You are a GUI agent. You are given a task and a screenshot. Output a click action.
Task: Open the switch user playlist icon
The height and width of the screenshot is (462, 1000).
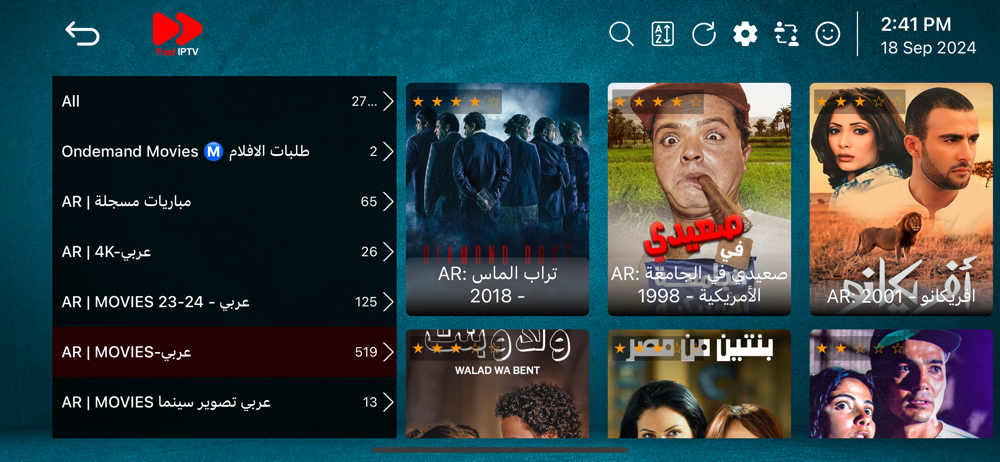click(x=786, y=34)
